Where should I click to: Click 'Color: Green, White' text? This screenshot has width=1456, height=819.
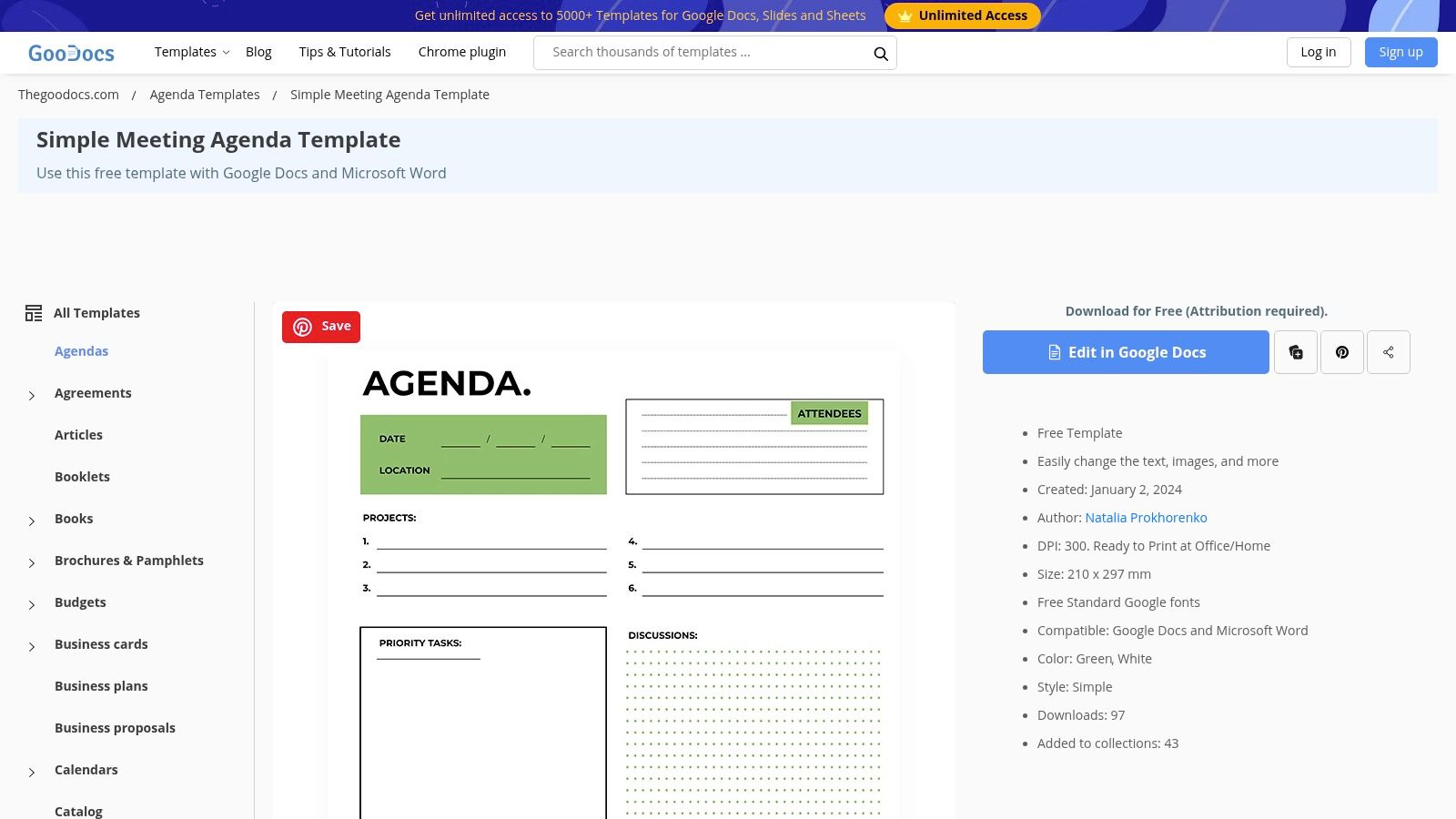[1095, 659]
